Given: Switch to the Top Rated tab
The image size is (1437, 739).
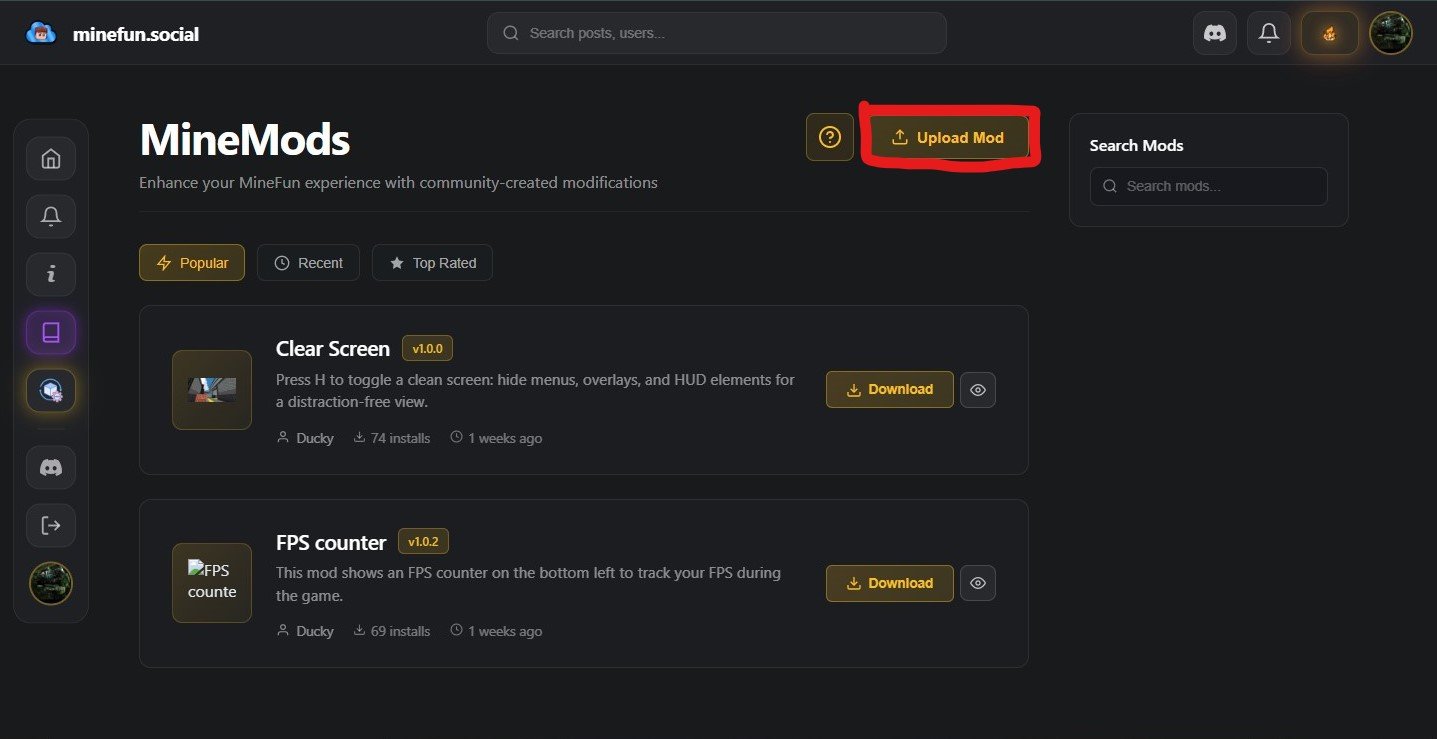Looking at the screenshot, I should [x=432, y=263].
